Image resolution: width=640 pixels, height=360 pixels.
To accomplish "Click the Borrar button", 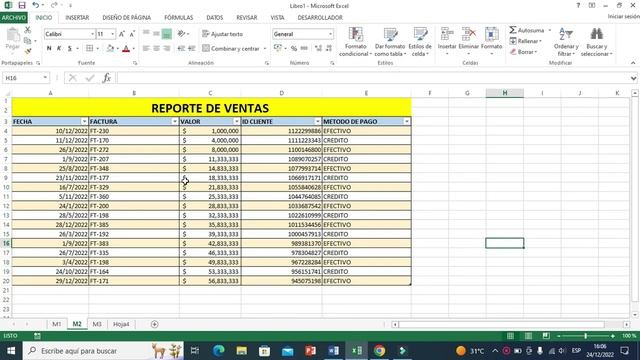I will (x=523, y=52).
